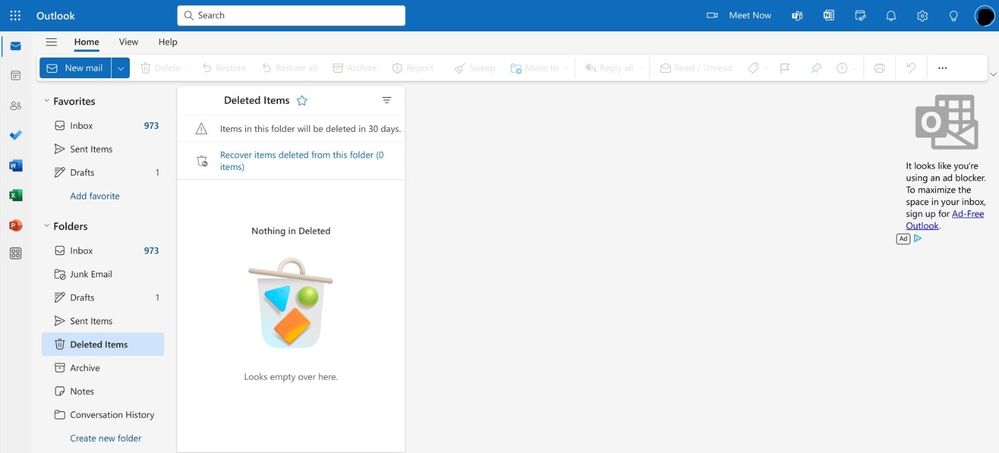Click the Undo arrow in the toolbar

click(x=911, y=68)
